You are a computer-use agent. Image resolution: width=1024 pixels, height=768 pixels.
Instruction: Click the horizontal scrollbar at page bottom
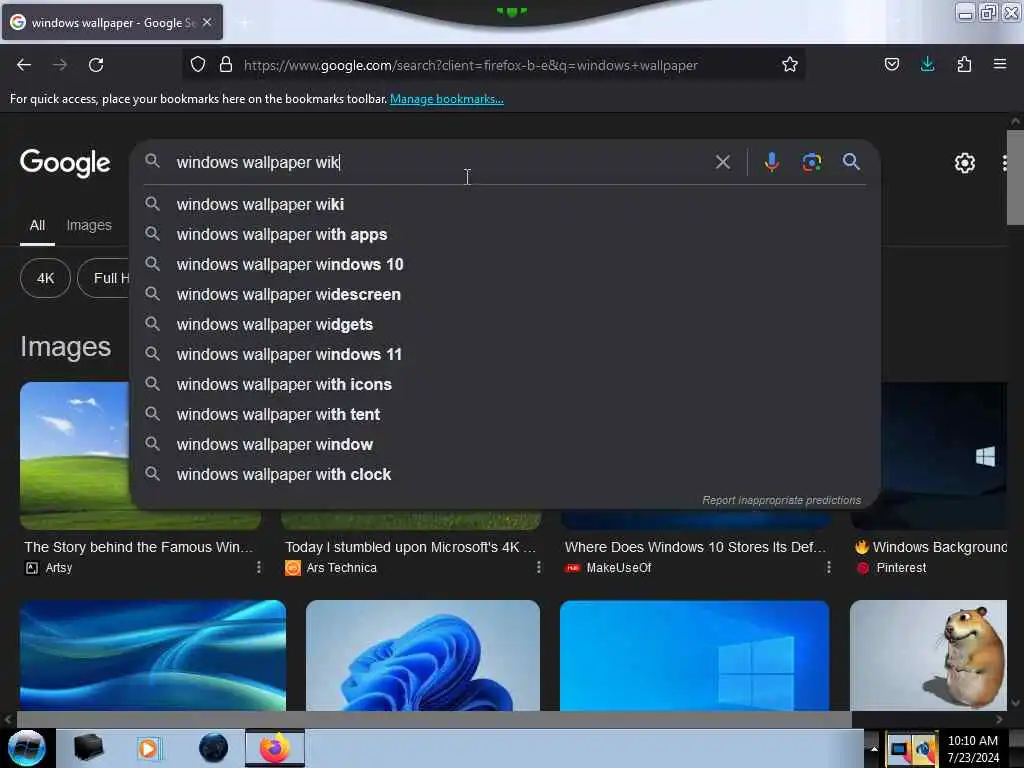434,720
